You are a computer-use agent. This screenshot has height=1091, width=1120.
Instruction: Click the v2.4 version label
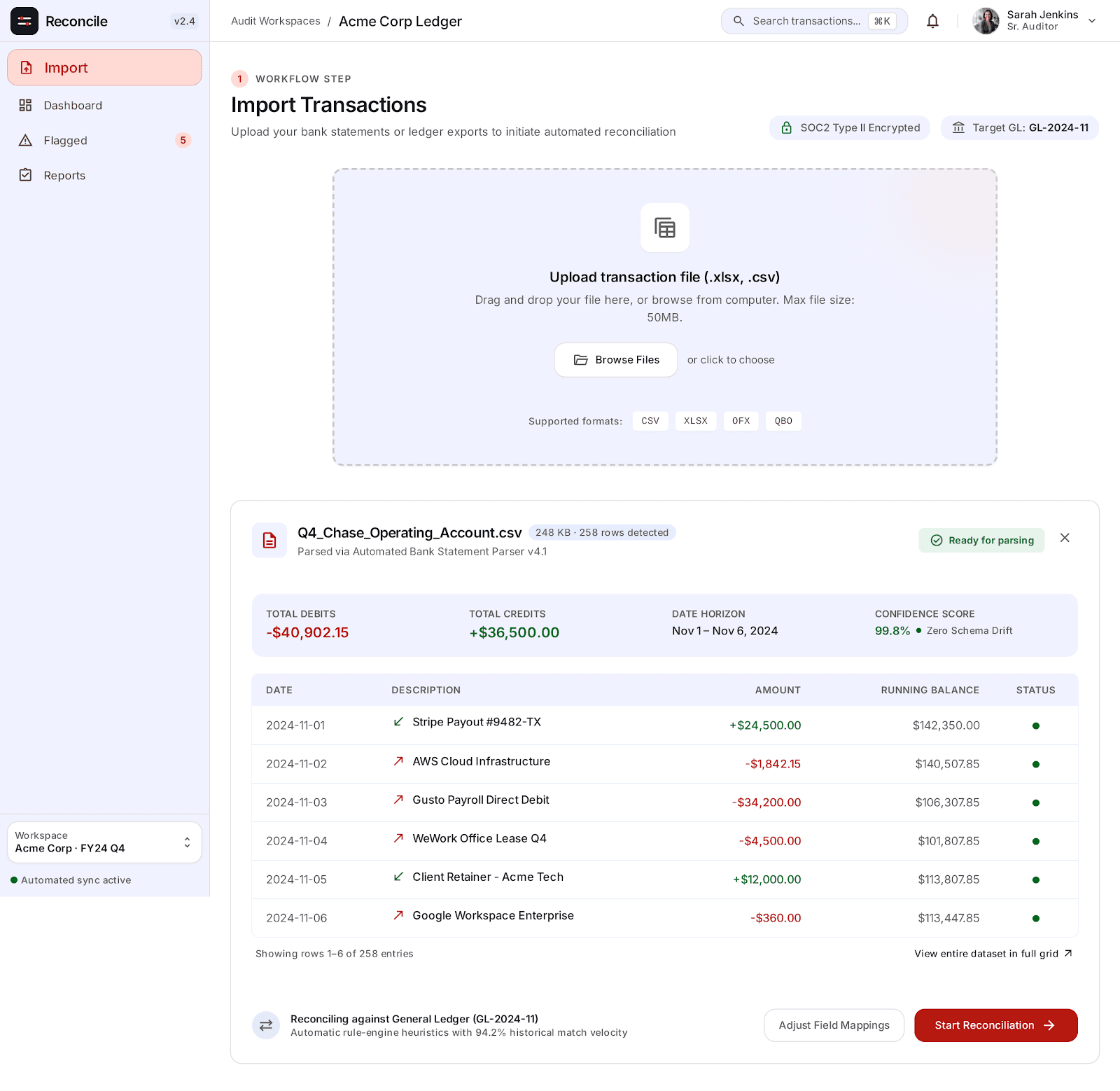click(185, 21)
